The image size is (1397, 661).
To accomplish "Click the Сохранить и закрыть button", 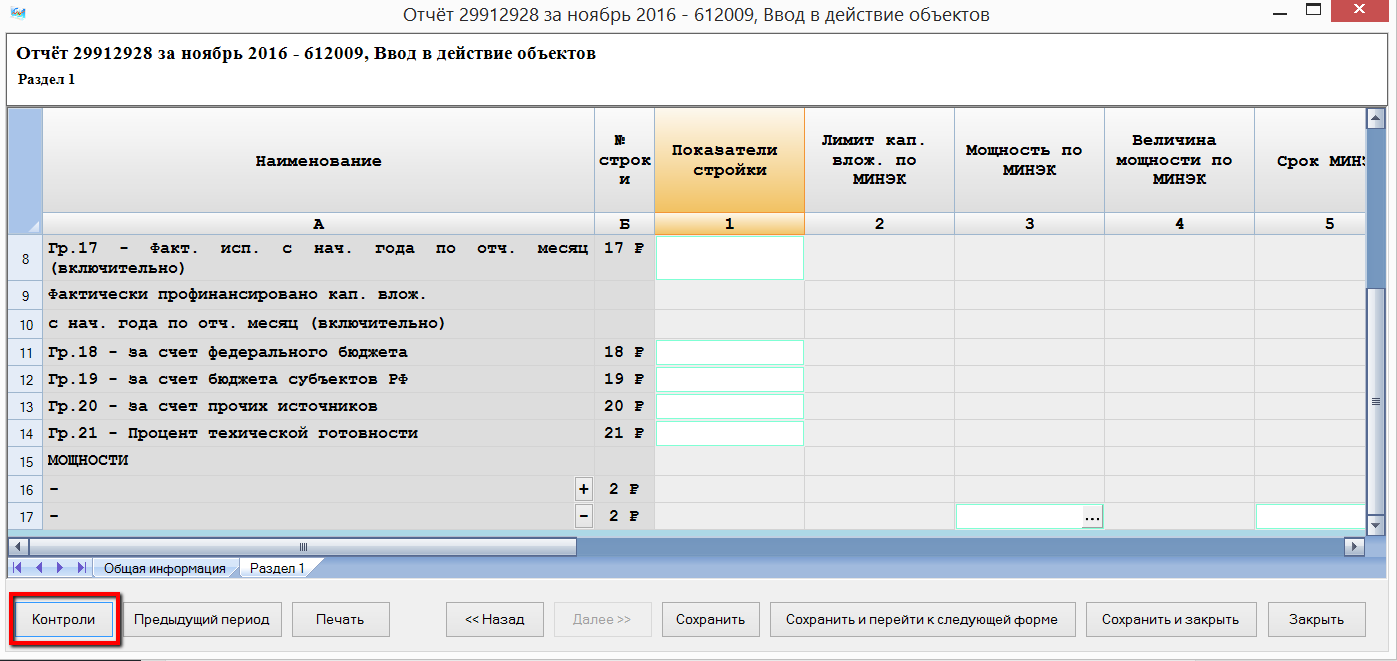I will (x=1171, y=619).
